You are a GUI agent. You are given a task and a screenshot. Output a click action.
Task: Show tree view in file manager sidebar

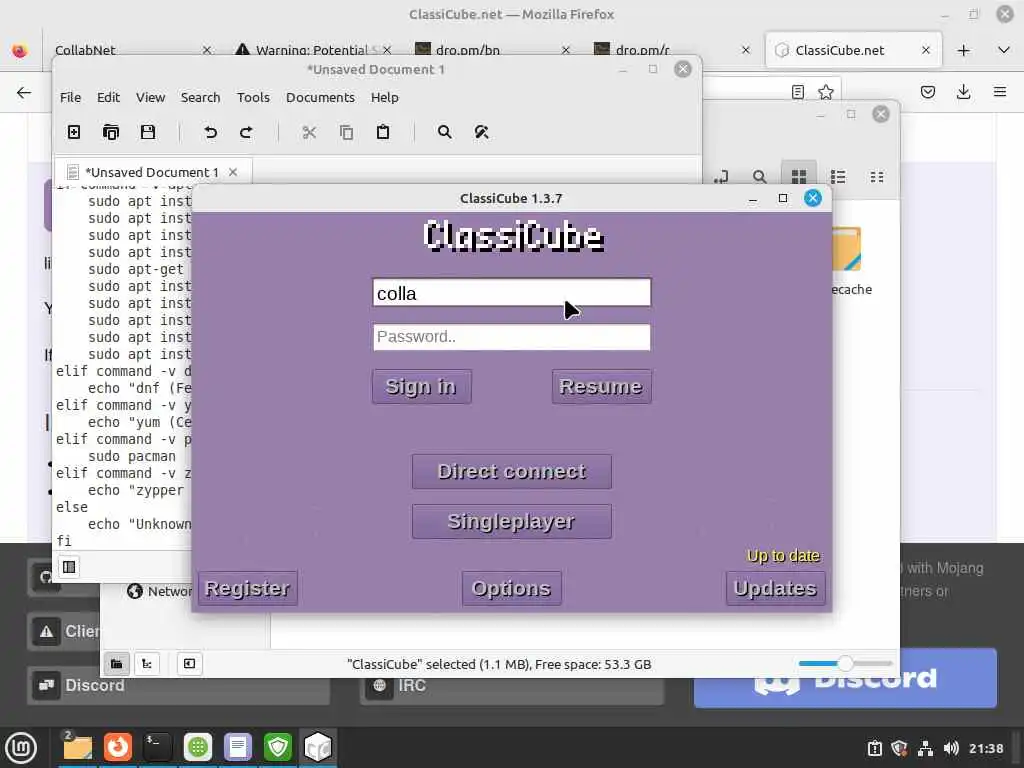click(x=147, y=664)
